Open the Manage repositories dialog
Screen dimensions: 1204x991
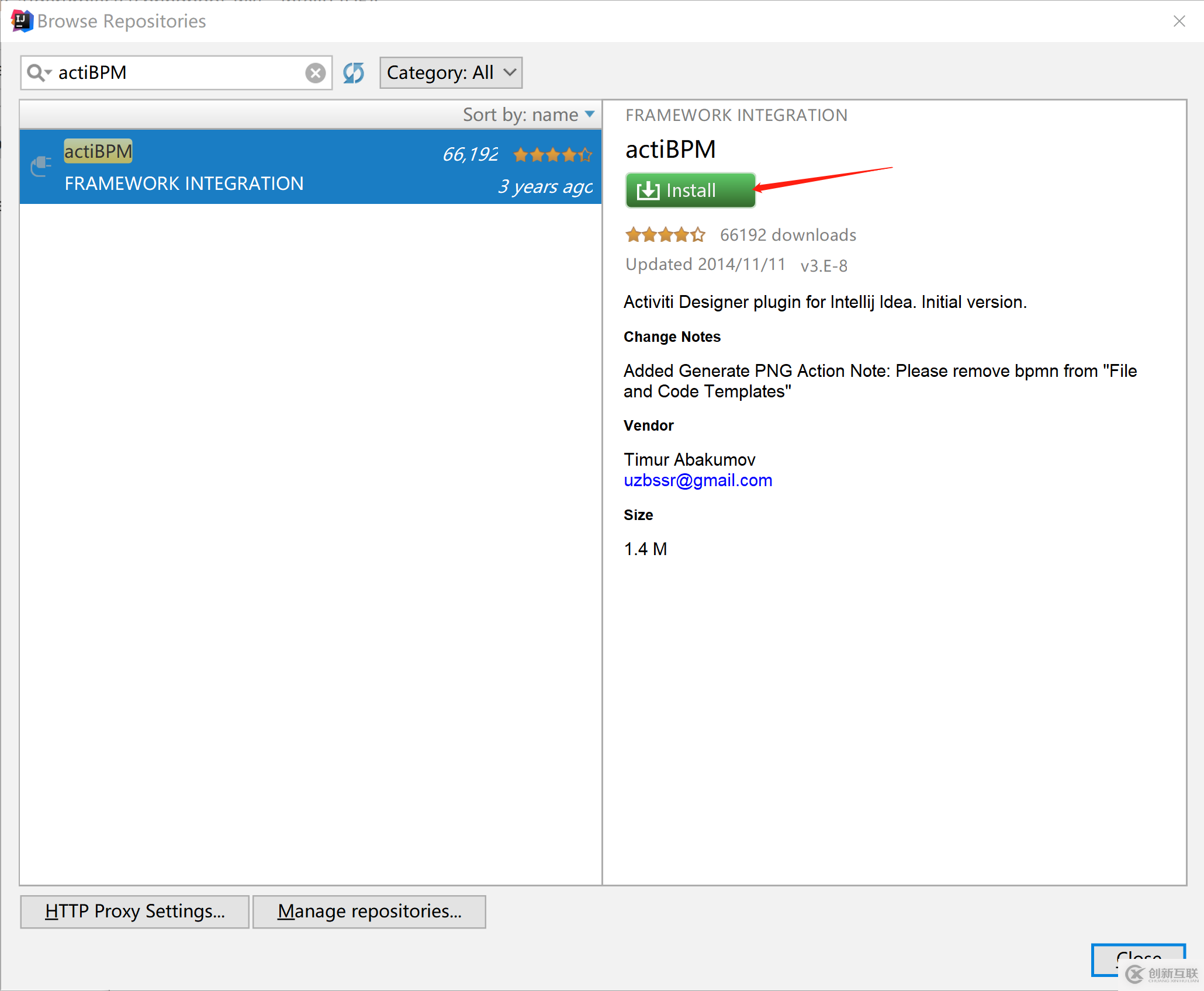point(369,910)
